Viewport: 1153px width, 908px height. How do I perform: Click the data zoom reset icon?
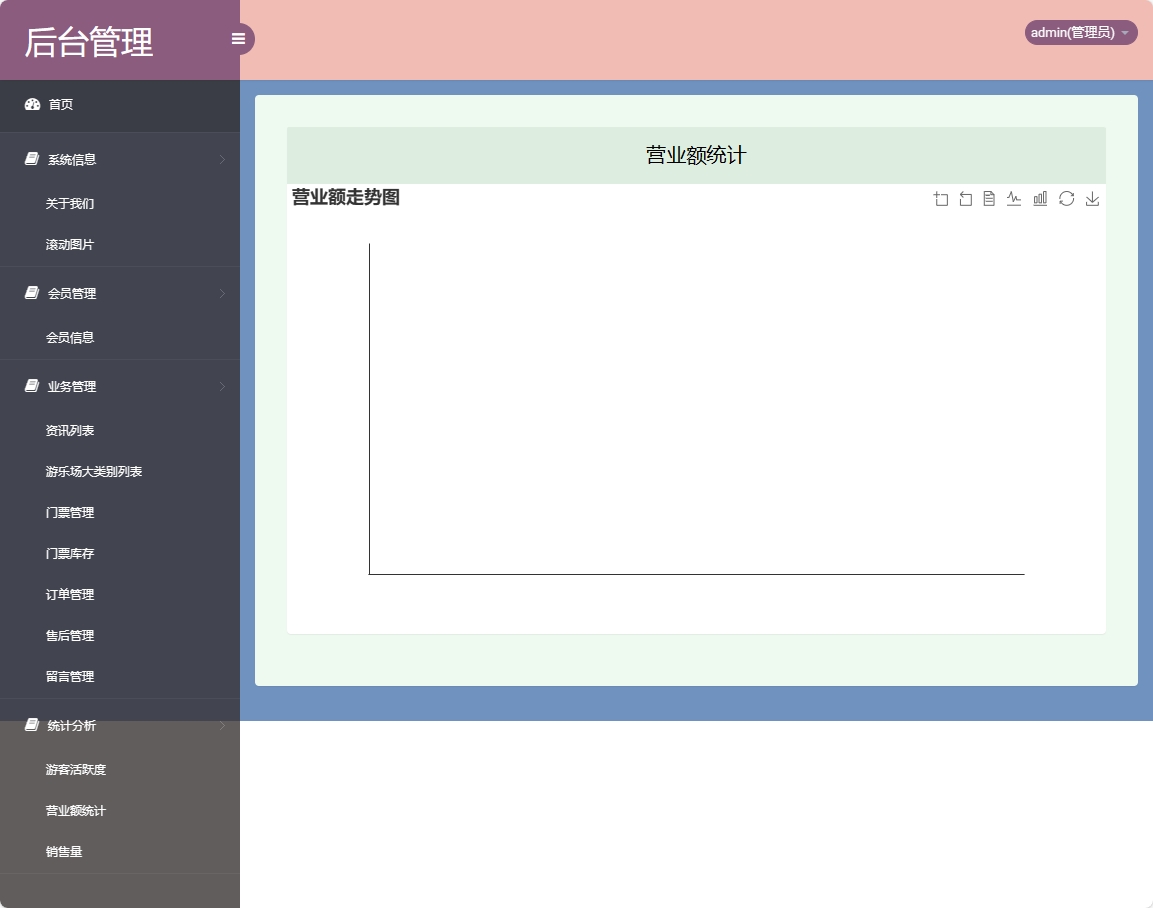pyautogui.click(x=965, y=199)
